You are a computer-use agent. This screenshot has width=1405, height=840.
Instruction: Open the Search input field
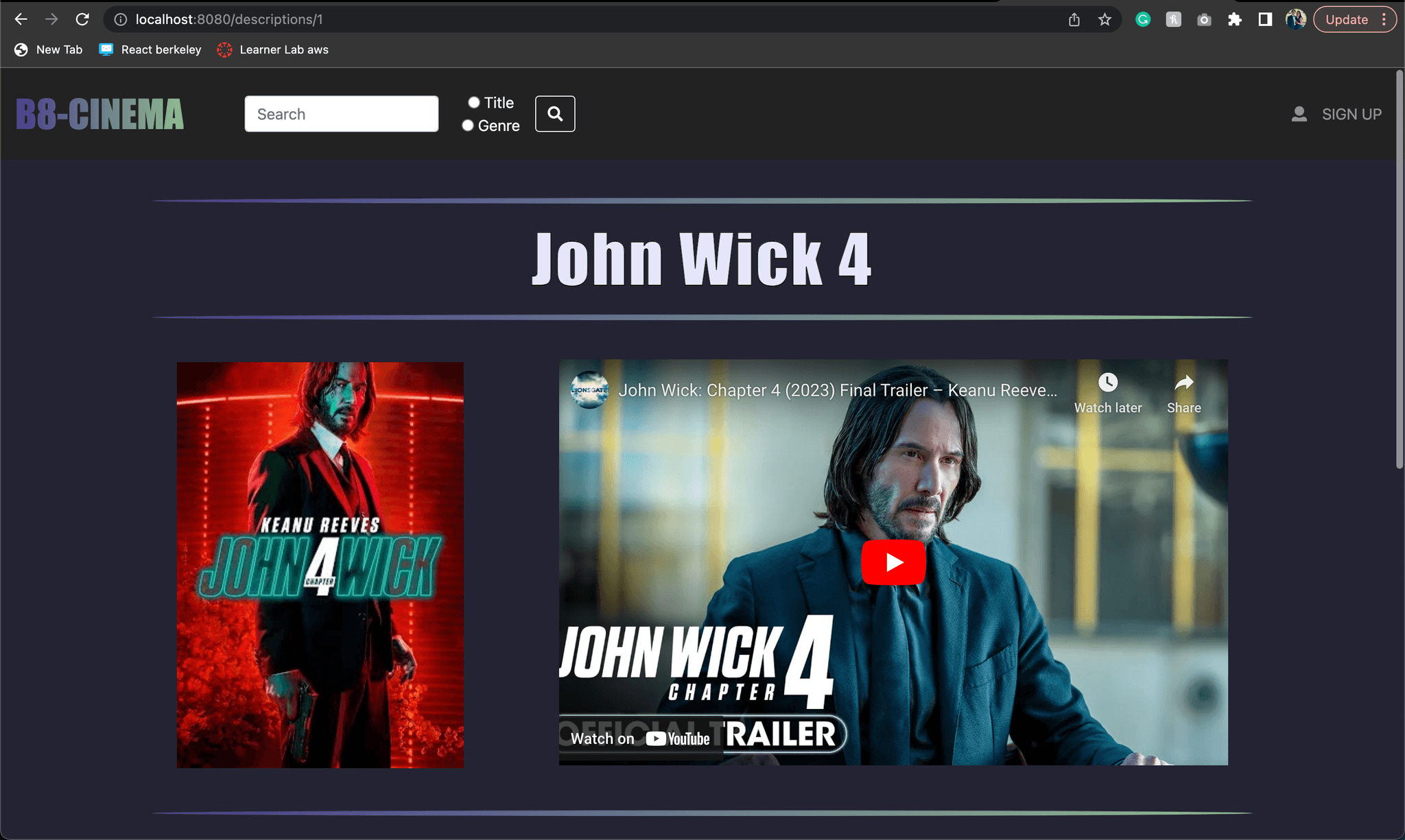tap(341, 113)
